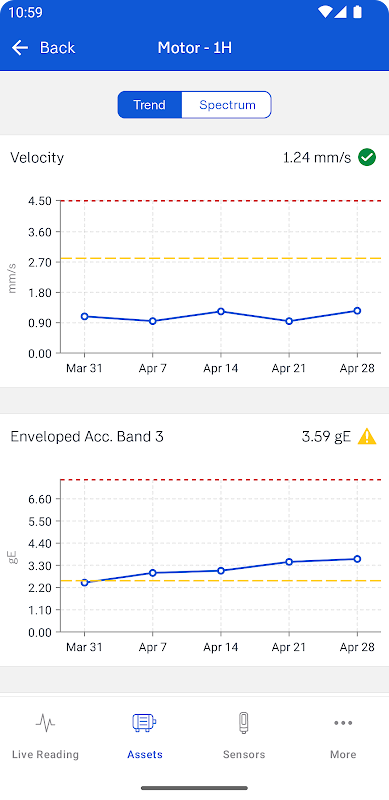Tap the back arrow icon
The image size is (389, 800).
pos(20,48)
